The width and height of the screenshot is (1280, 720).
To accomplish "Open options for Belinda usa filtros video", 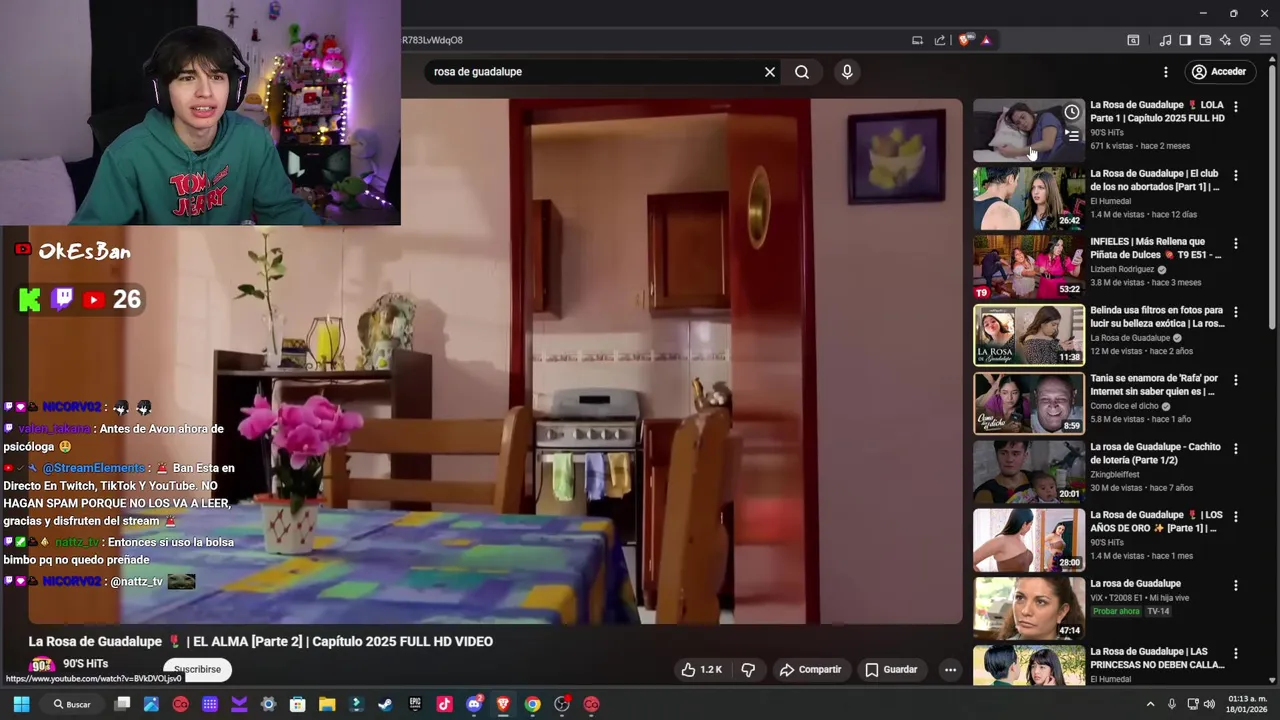I will click(1236, 312).
